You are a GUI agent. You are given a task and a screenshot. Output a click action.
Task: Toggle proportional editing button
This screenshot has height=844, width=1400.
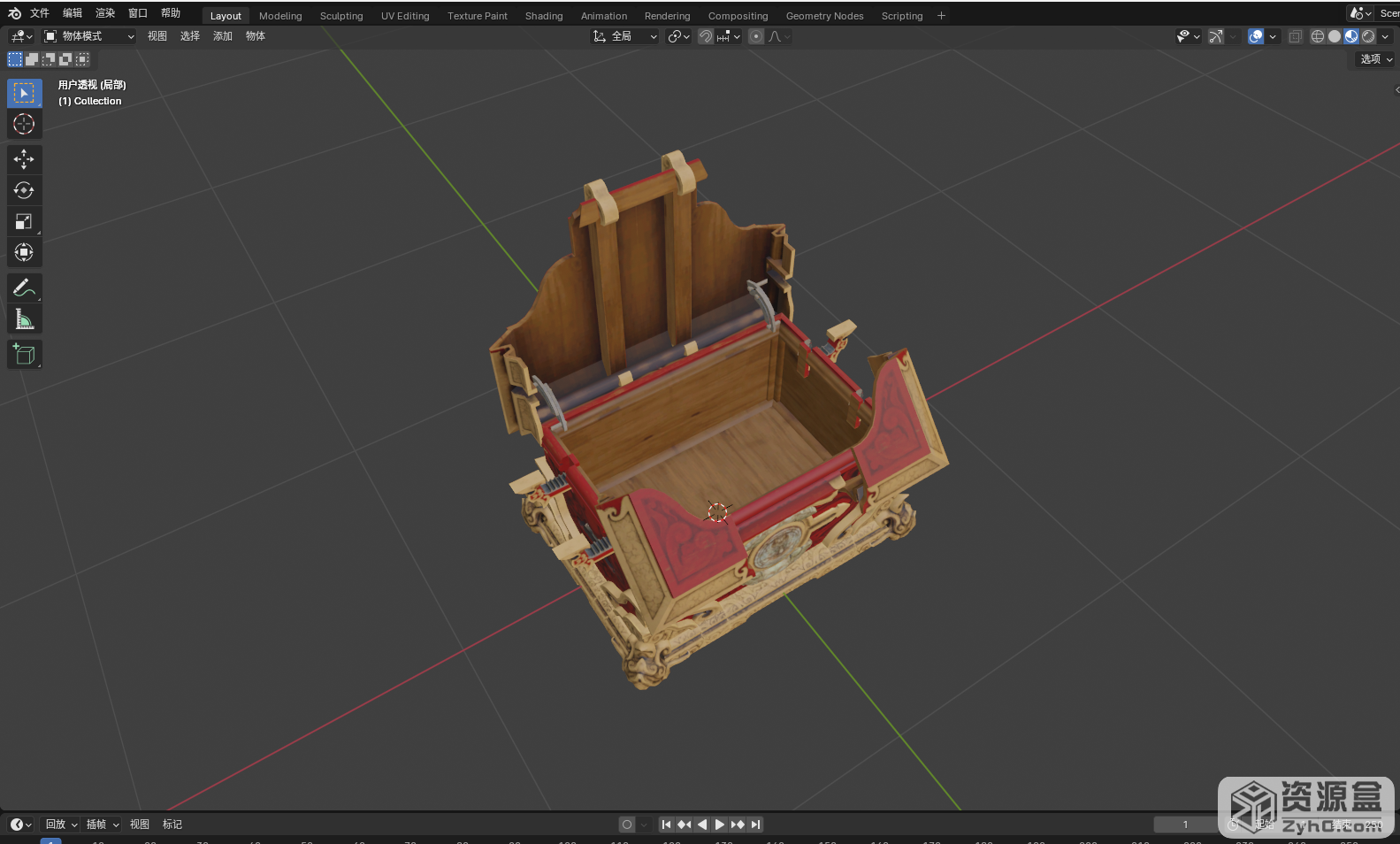pyautogui.click(x=756, y=36)
